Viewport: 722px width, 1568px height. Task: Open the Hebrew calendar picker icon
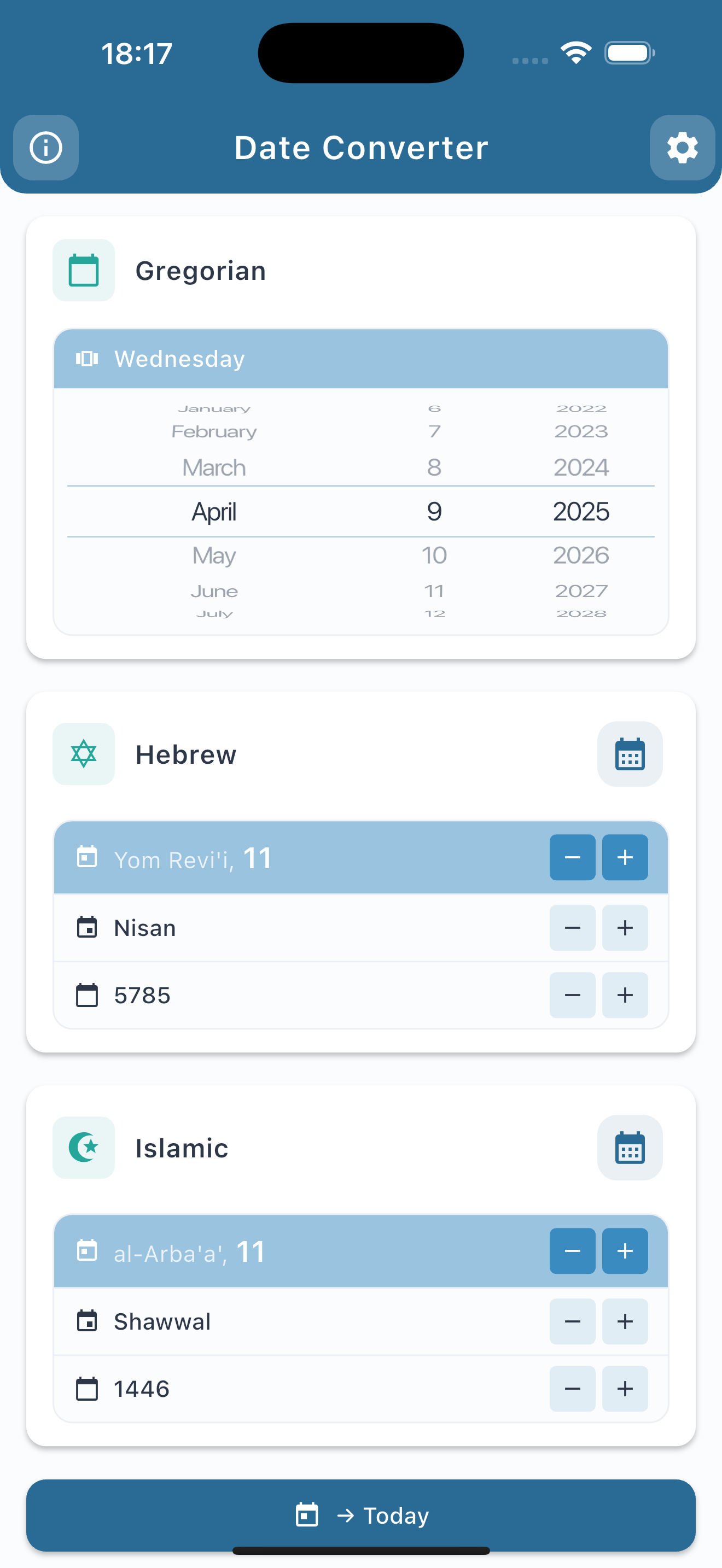point(630,754)
